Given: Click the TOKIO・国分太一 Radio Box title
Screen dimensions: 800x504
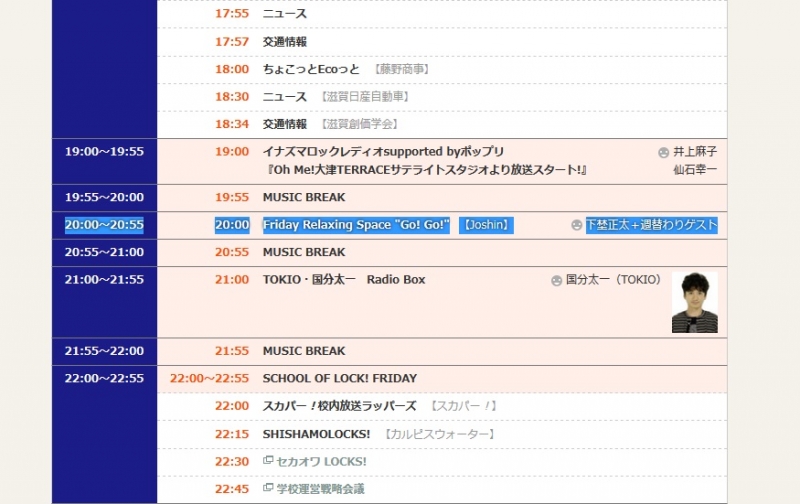Looking at the screenshot, I should (344, 280).
